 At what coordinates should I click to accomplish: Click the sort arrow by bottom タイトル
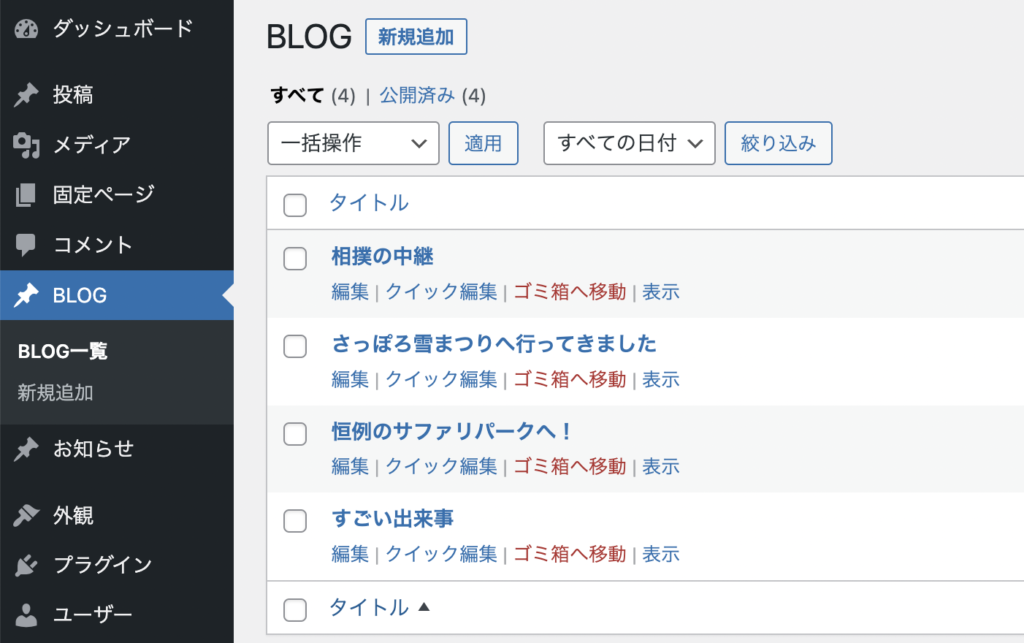coord(424,607)
